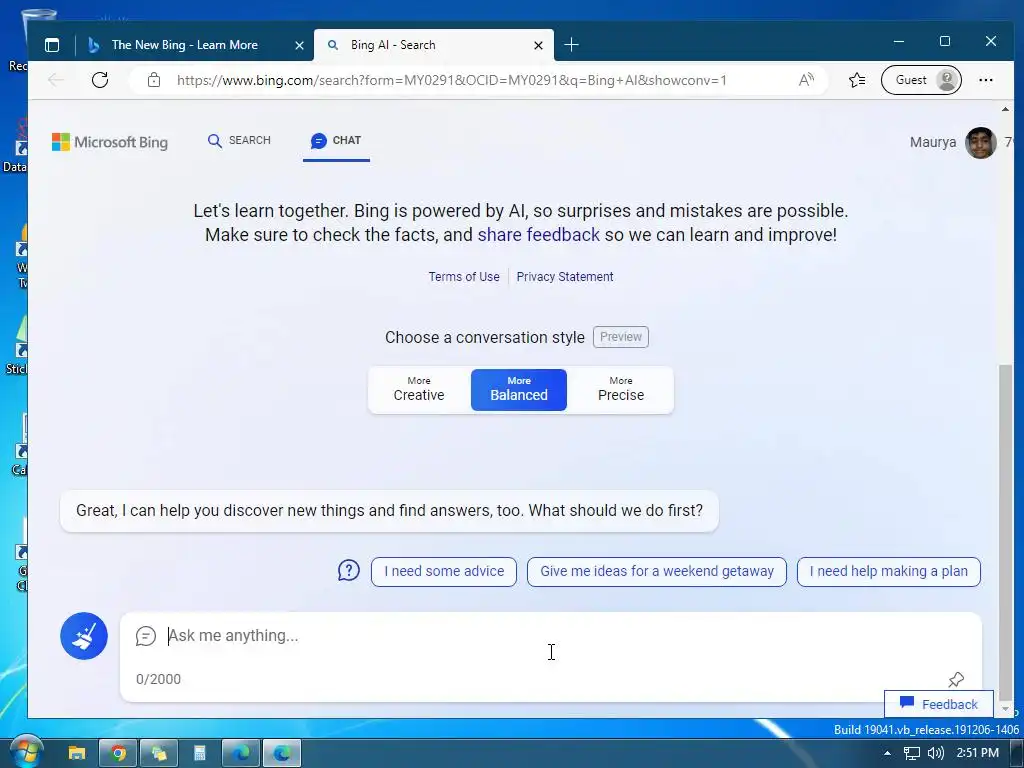Viewport: 1024px width, 768px height.
Task: Switch to The New Bing - Learn More tab
Action: point(184,45)
